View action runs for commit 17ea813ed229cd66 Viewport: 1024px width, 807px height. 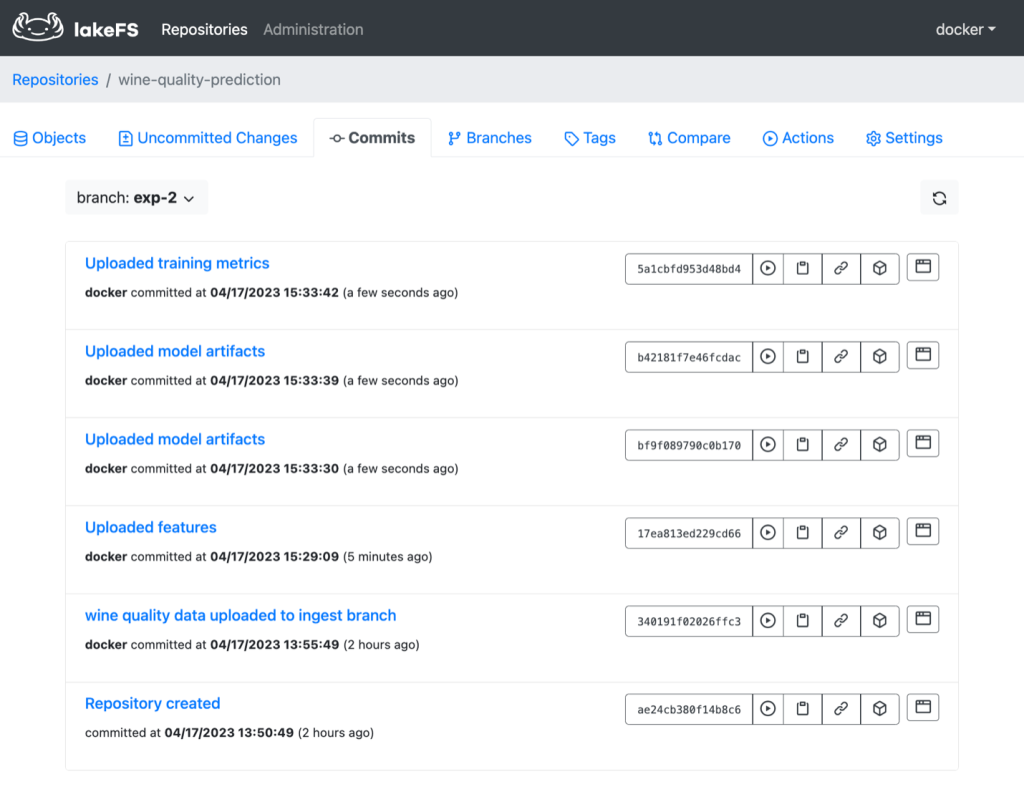pos(768,533)
